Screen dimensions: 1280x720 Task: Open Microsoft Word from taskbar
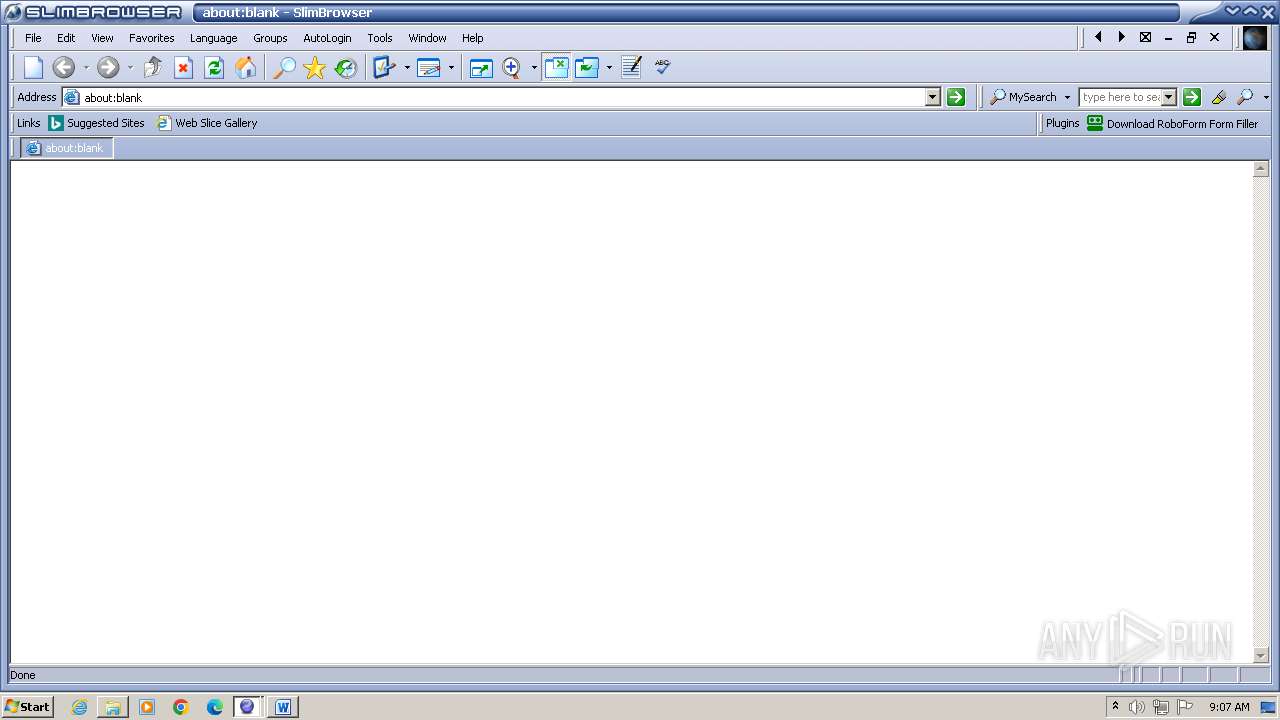coord(283,707)
